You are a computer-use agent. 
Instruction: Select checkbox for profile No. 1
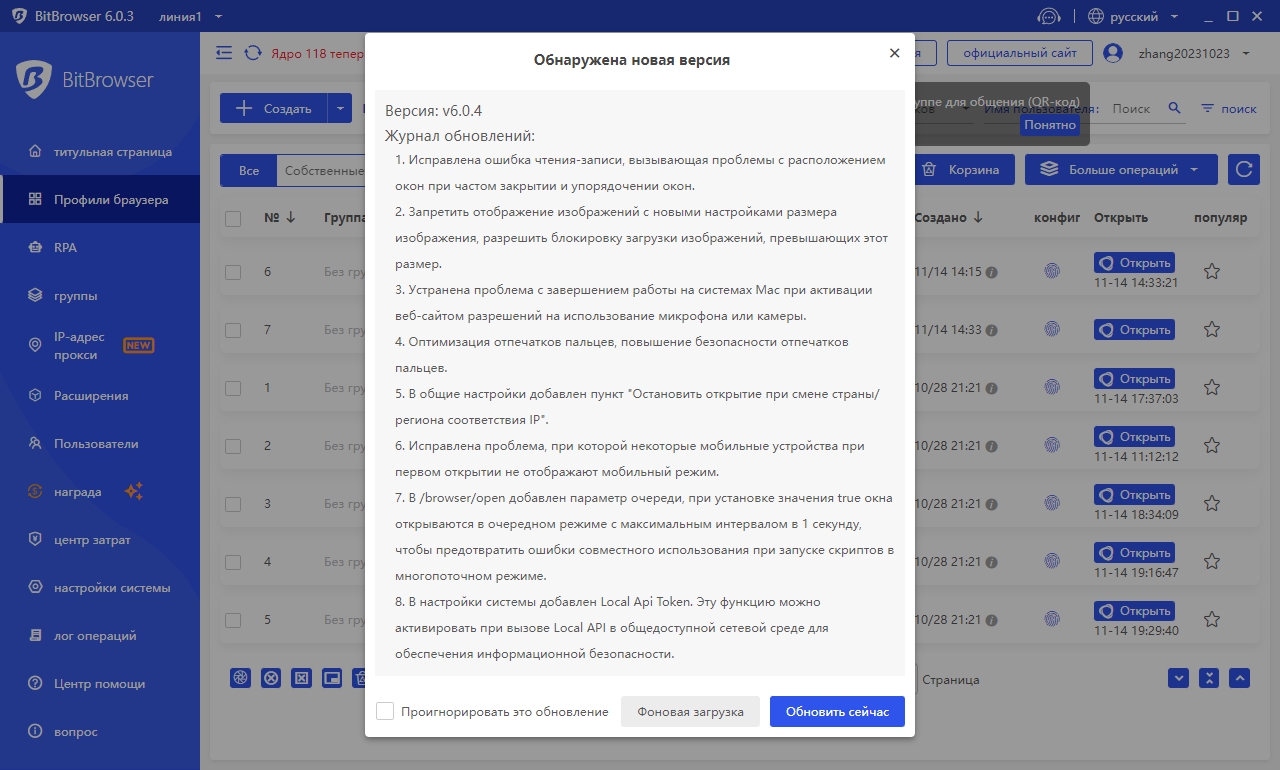pyautogui.click(x=233, y=388)
